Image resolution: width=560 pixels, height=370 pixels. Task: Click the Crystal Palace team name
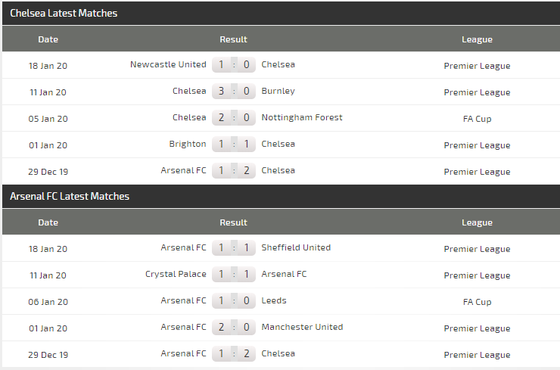coord(176,274)
